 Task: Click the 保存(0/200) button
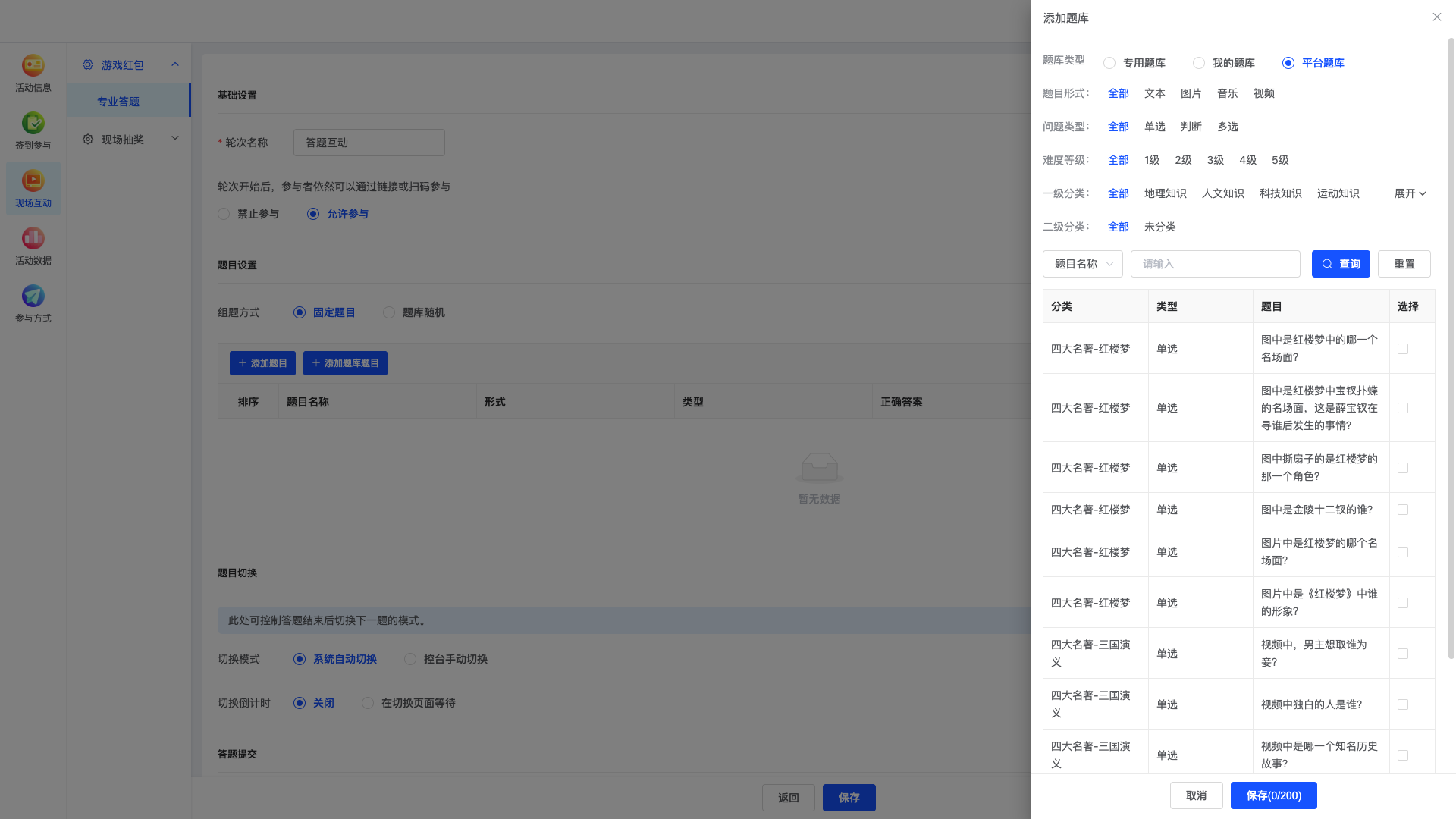[x=1273, y=795]
